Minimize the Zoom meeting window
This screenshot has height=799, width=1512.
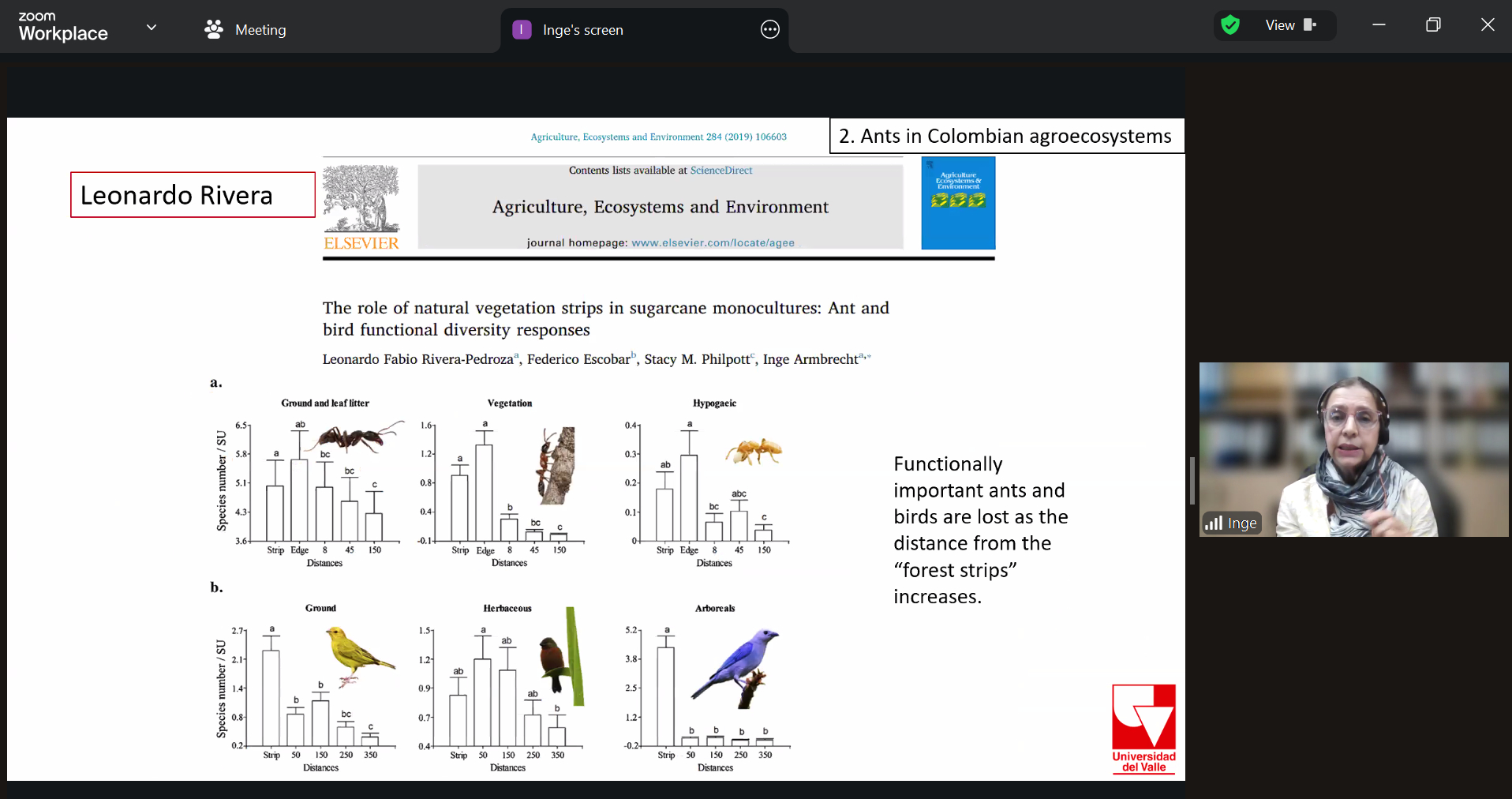point(1379,25)
